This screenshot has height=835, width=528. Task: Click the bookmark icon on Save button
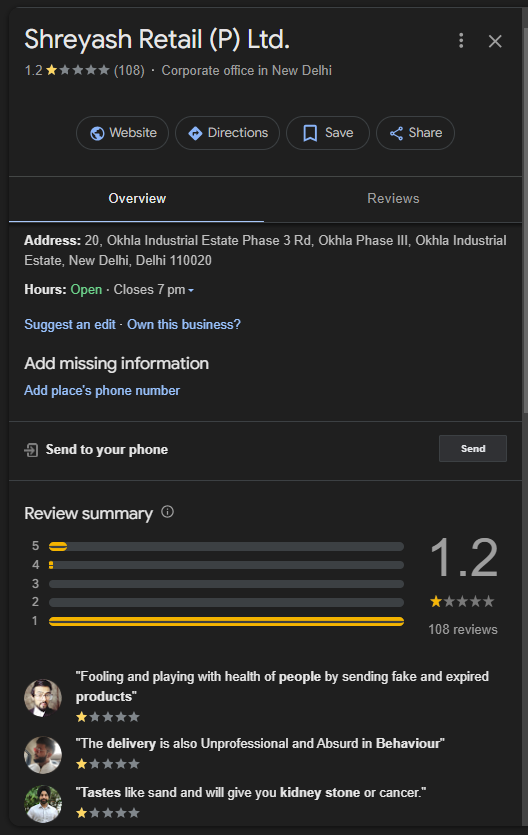click(310, 133)
